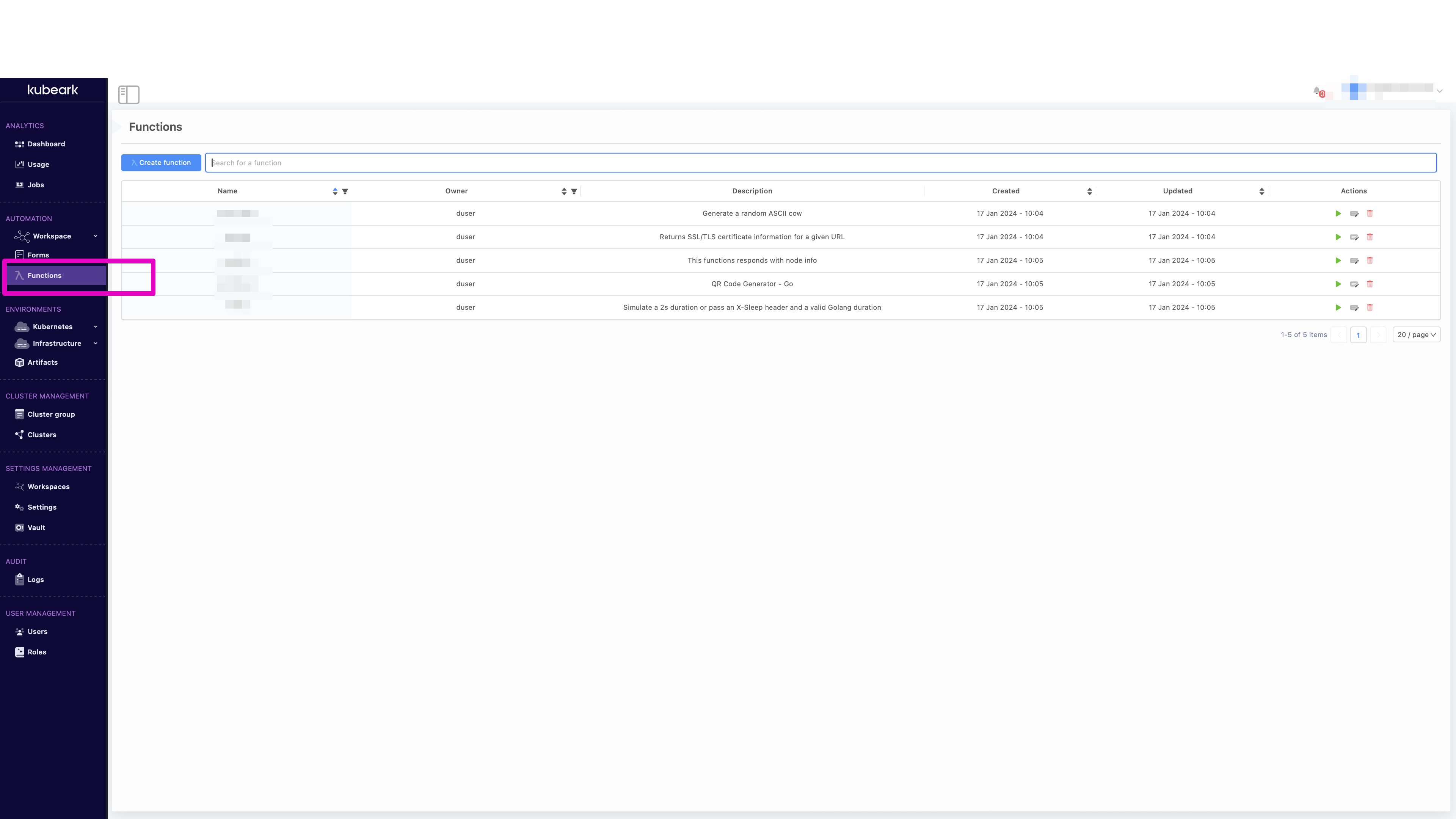Image resolution: width=1456 pixels, height=819 pixels.
Task: Click the Create function button
Action: point(161,163)
